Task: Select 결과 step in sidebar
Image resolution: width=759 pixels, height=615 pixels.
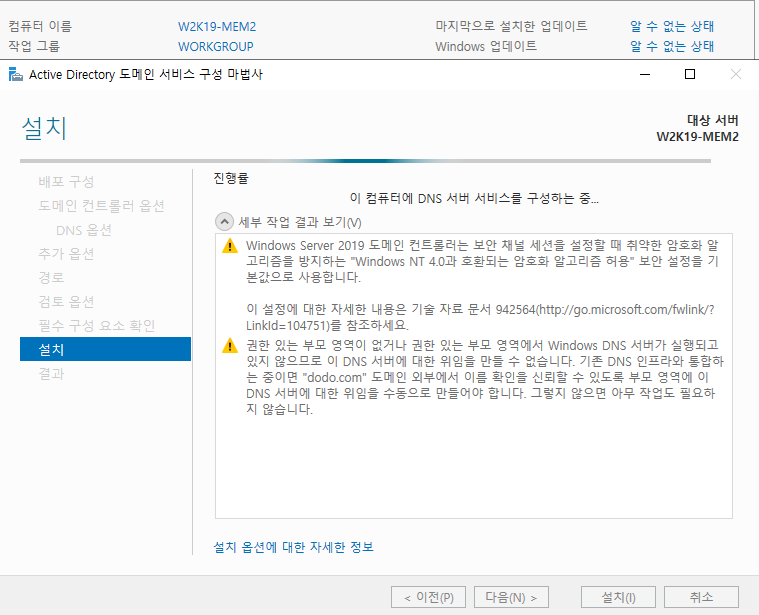Action: (51, 374)
